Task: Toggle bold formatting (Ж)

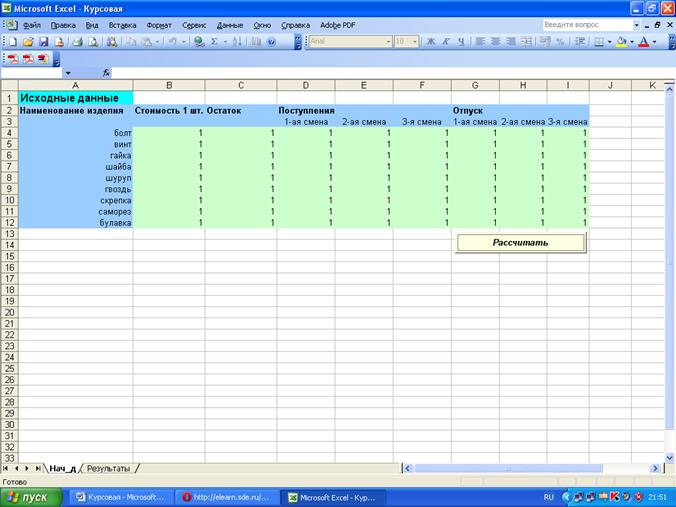Action: pyautogui.click(x=431, y=42)
